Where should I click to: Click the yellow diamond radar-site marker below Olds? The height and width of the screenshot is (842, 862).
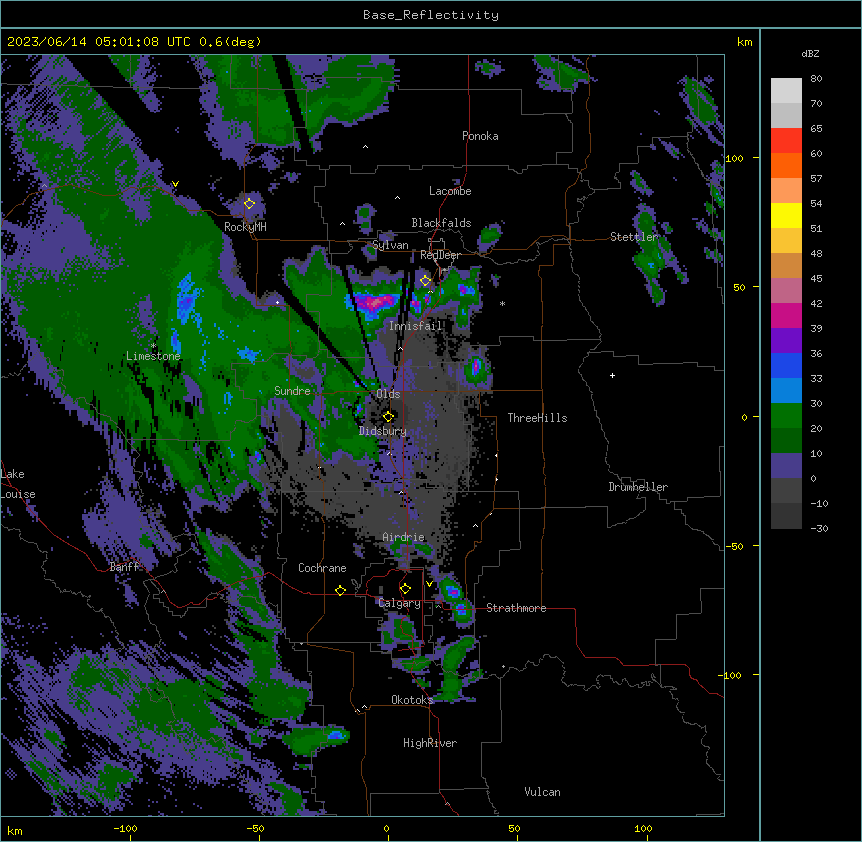point(388,417)
